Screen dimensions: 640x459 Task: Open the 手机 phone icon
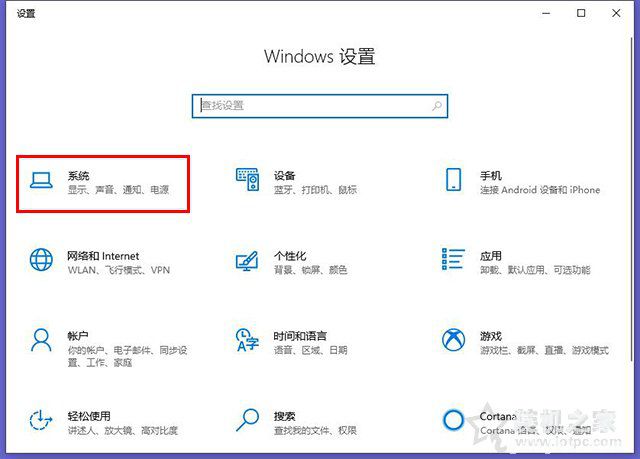(453, 180)
